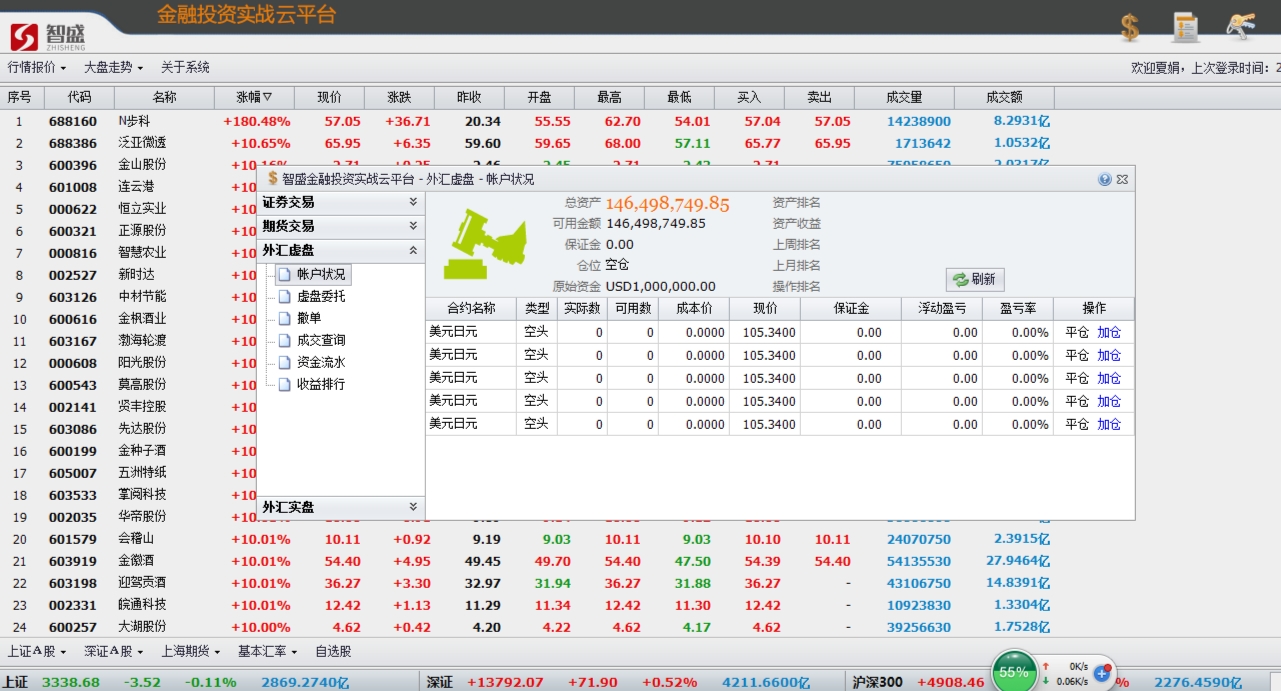Click 加仓 in the last 美元日元 row
This screenshot has width=1281, height=691.
point(1109,424)
